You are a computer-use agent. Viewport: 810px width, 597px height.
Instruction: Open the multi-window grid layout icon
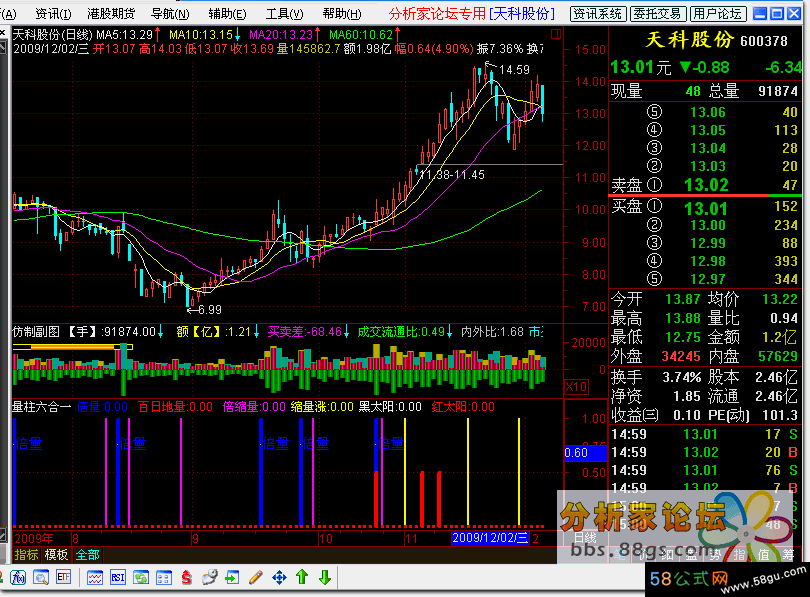click(x=164, y=577)
